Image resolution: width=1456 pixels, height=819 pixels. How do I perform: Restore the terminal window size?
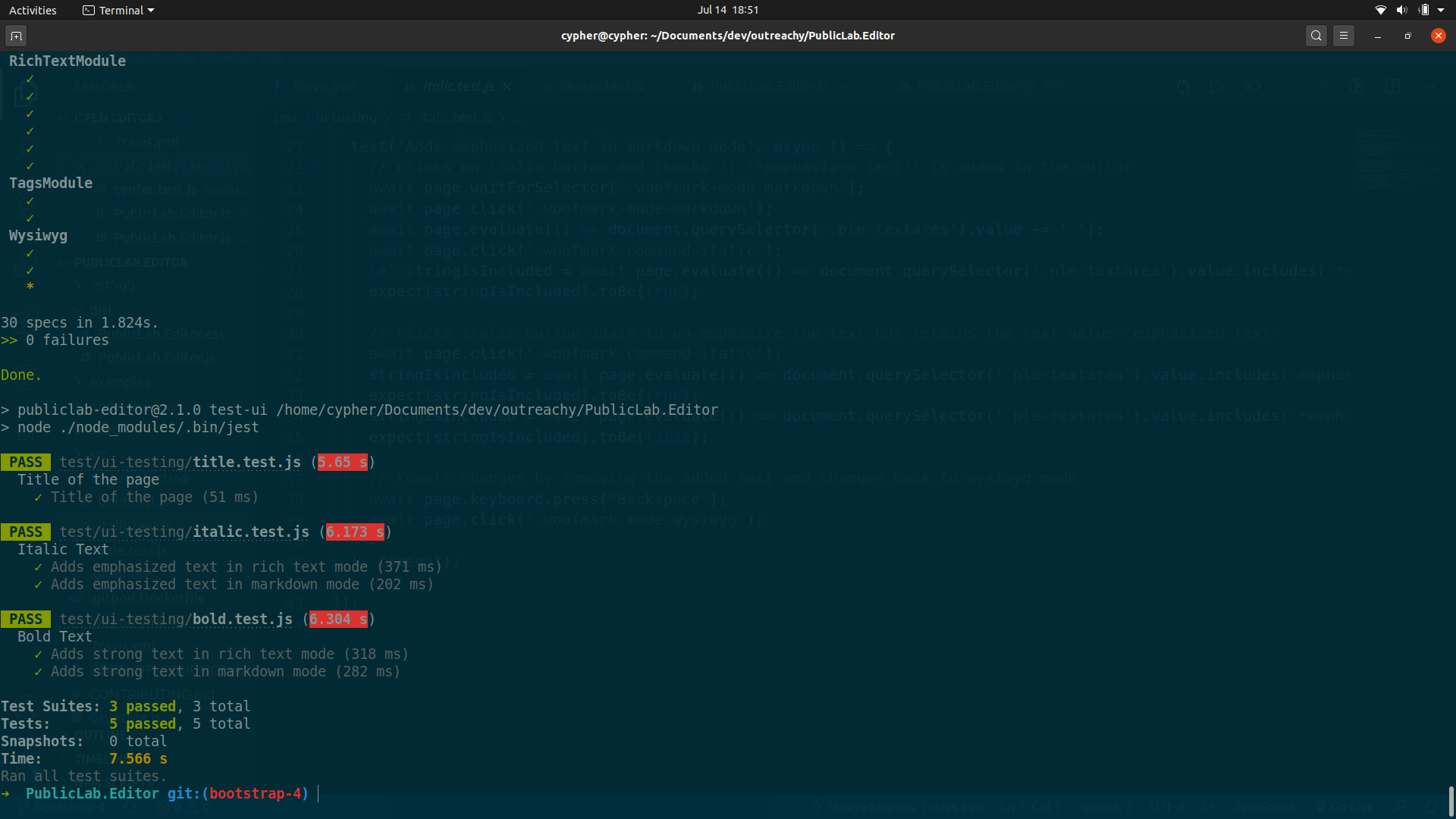tap(1408, 36)
